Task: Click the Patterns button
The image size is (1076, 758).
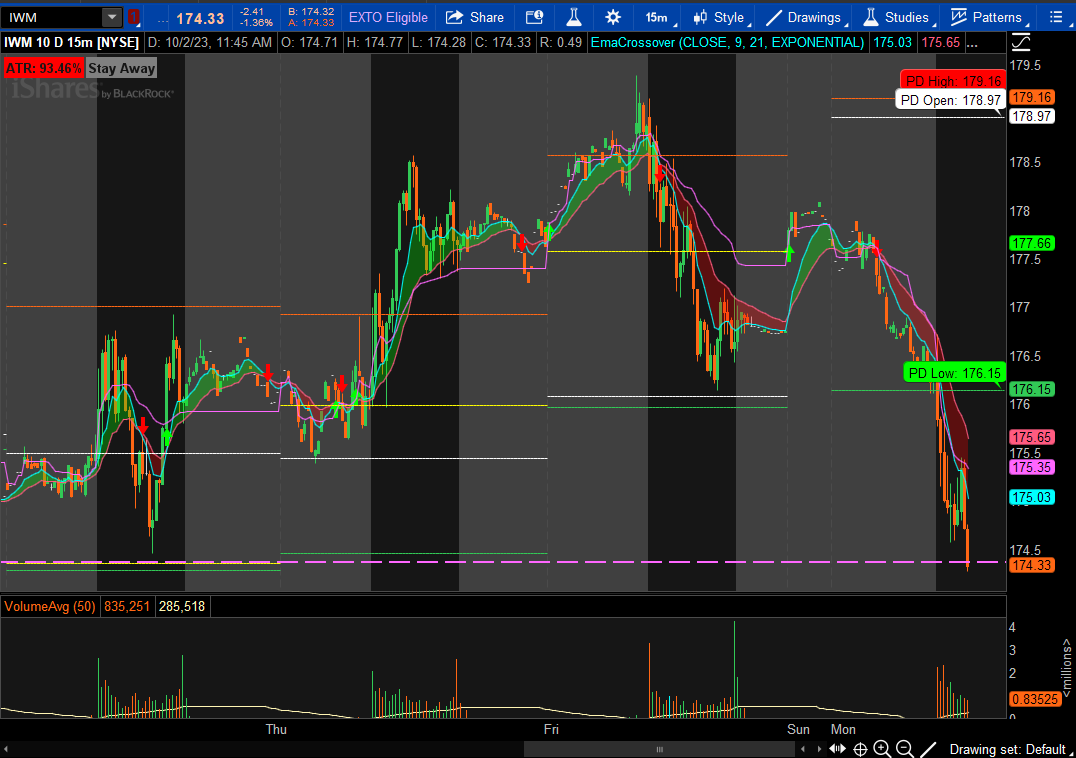Action: tap(986, 17)
